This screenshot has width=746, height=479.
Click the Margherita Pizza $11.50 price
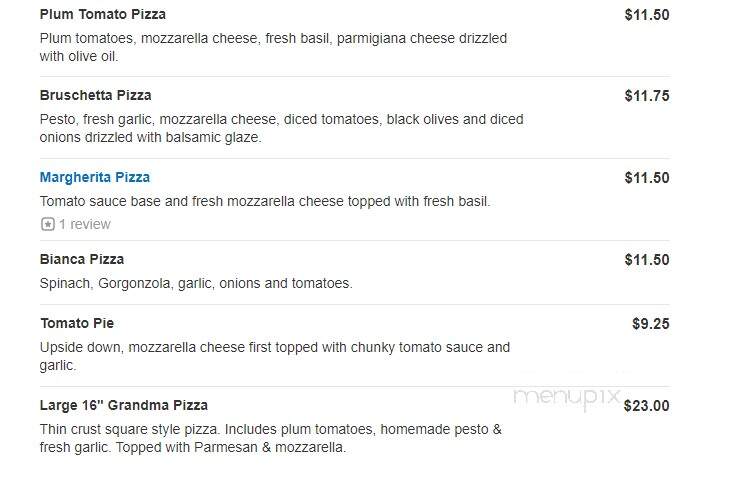[647, 178]
